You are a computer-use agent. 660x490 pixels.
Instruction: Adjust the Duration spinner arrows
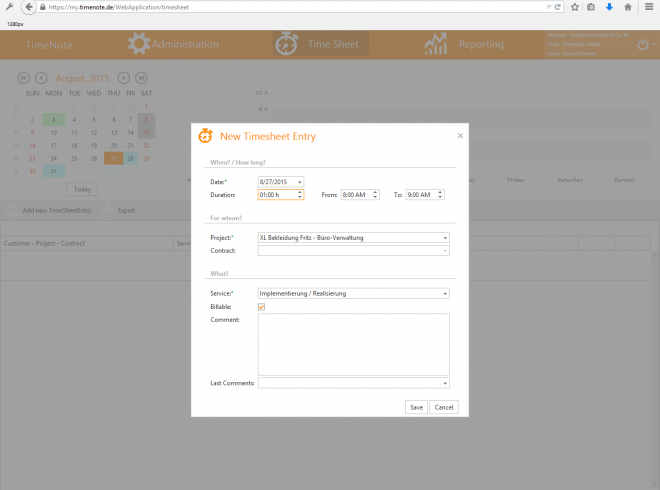(300, 195)
